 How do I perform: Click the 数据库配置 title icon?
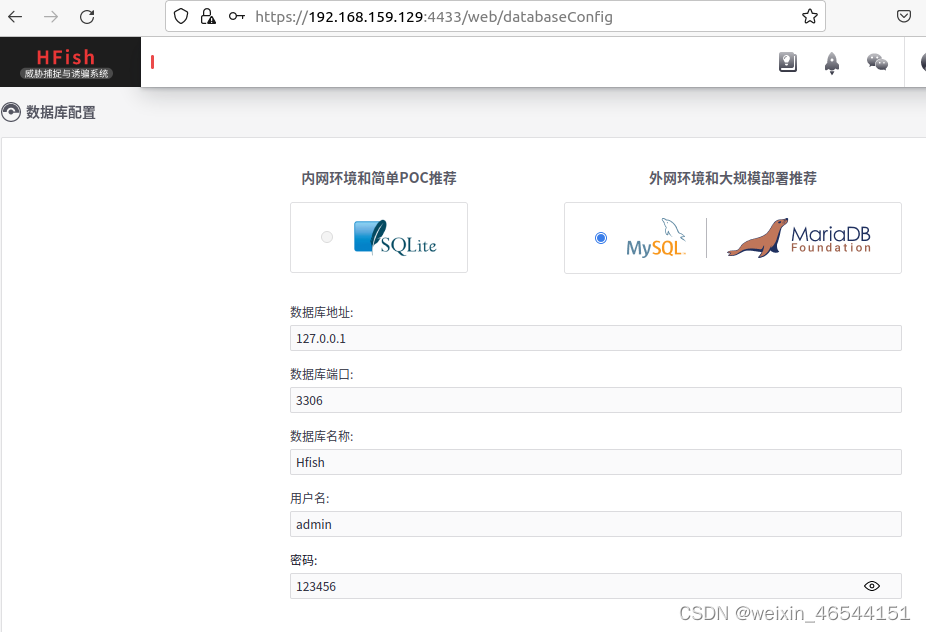point(11,112)
